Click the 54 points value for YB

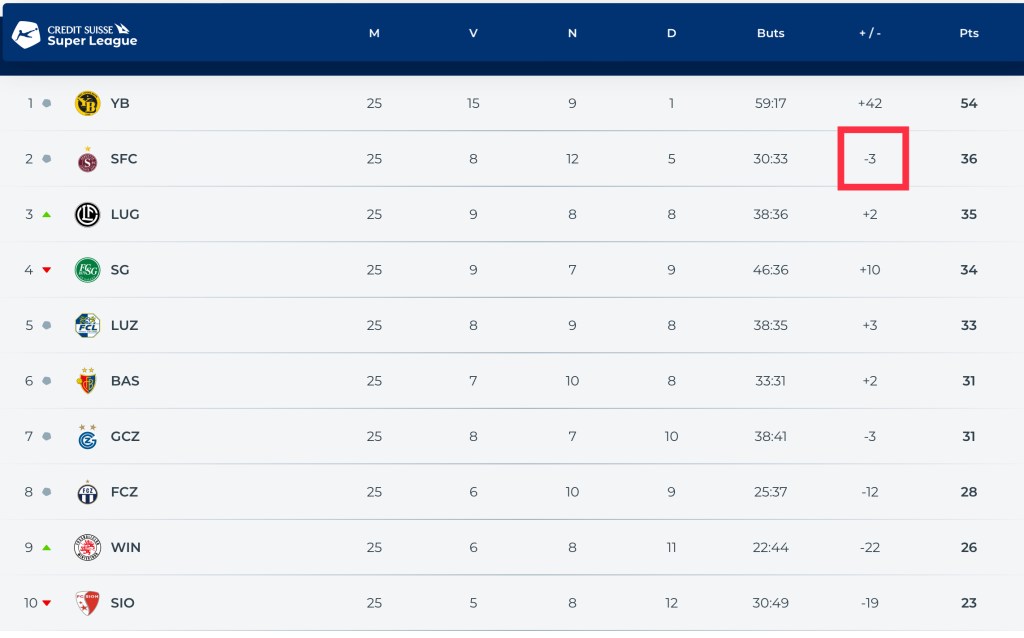(x=968, y=103)
